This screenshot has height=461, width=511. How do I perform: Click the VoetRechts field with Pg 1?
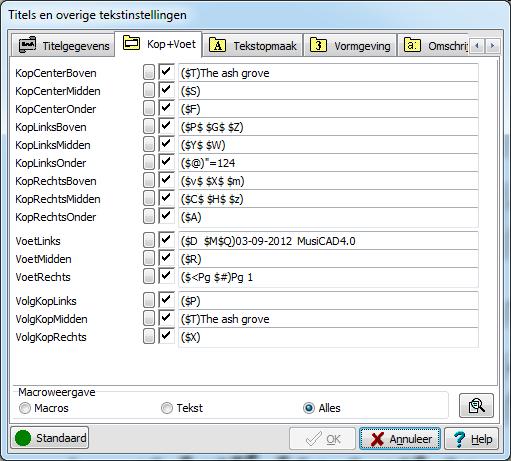(328, 277)
